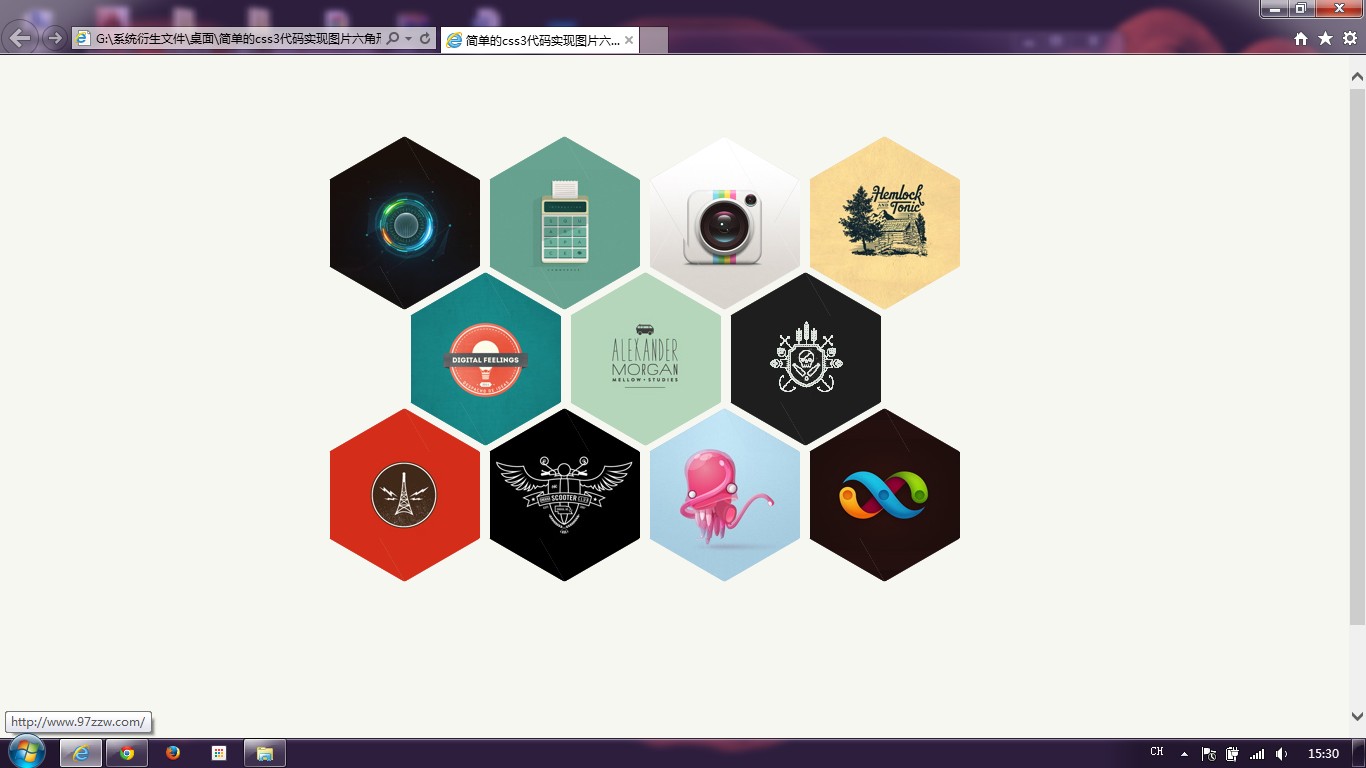
Task: Show hidden system tray icons
Action: [x=1184, y=754]
